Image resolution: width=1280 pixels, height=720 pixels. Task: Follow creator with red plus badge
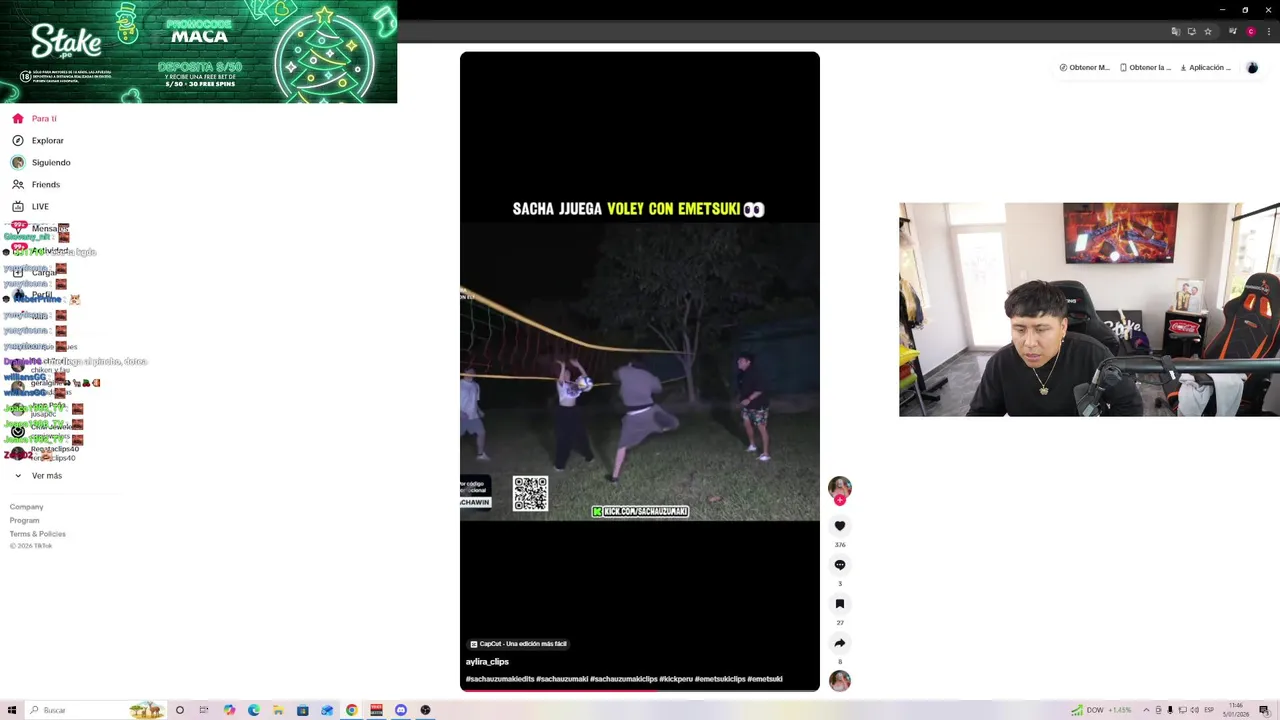(x=840, y=500)
